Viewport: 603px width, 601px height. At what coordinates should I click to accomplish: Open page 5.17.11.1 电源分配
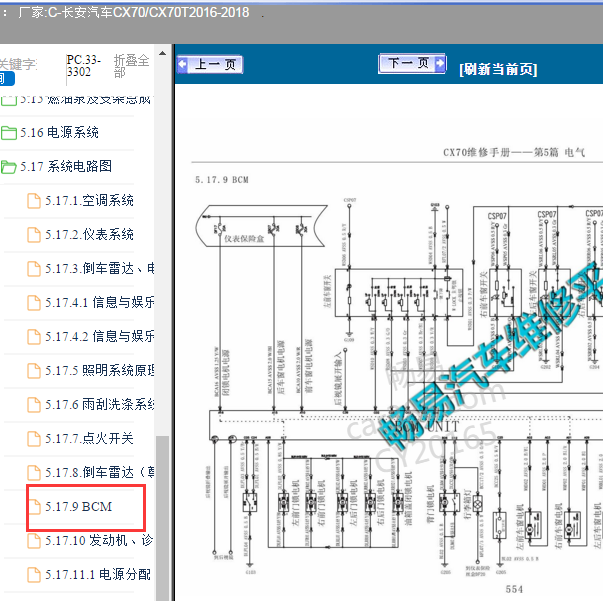[98, 574]
